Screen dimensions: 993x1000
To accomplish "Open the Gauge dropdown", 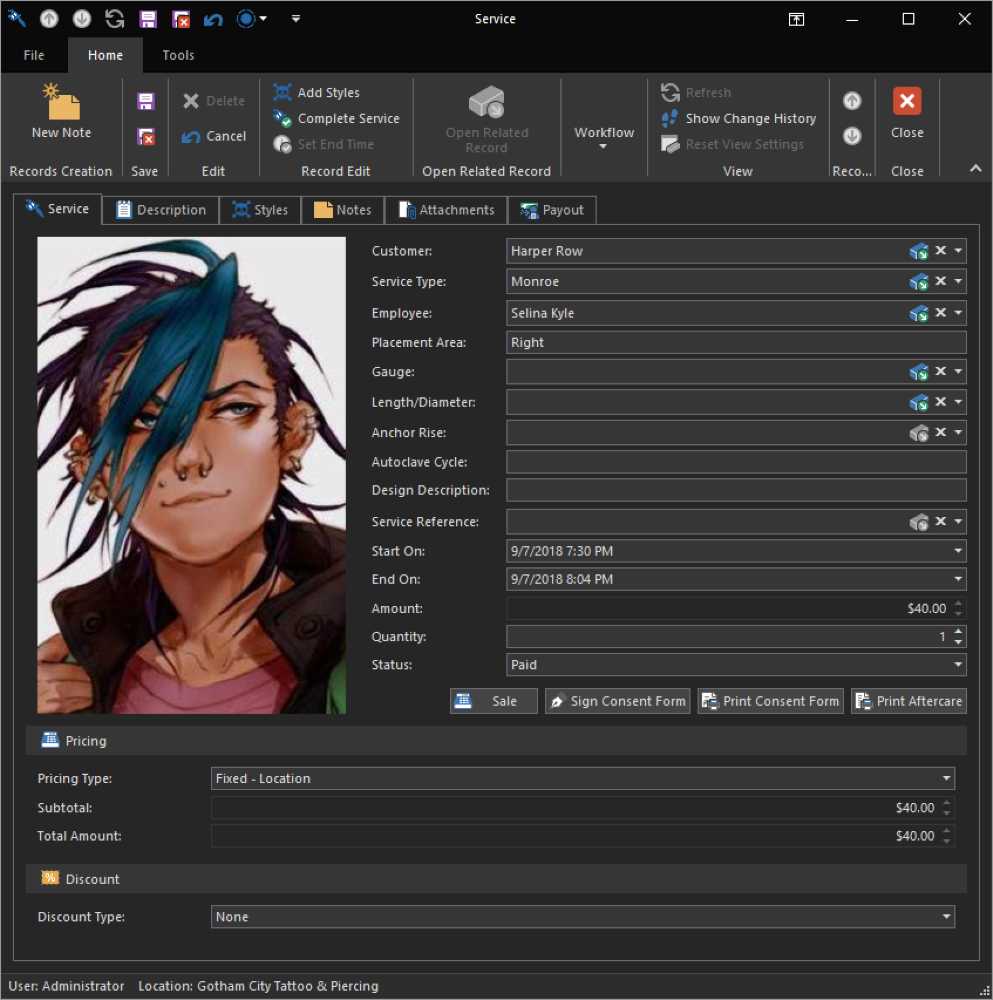I will (958, 371).
